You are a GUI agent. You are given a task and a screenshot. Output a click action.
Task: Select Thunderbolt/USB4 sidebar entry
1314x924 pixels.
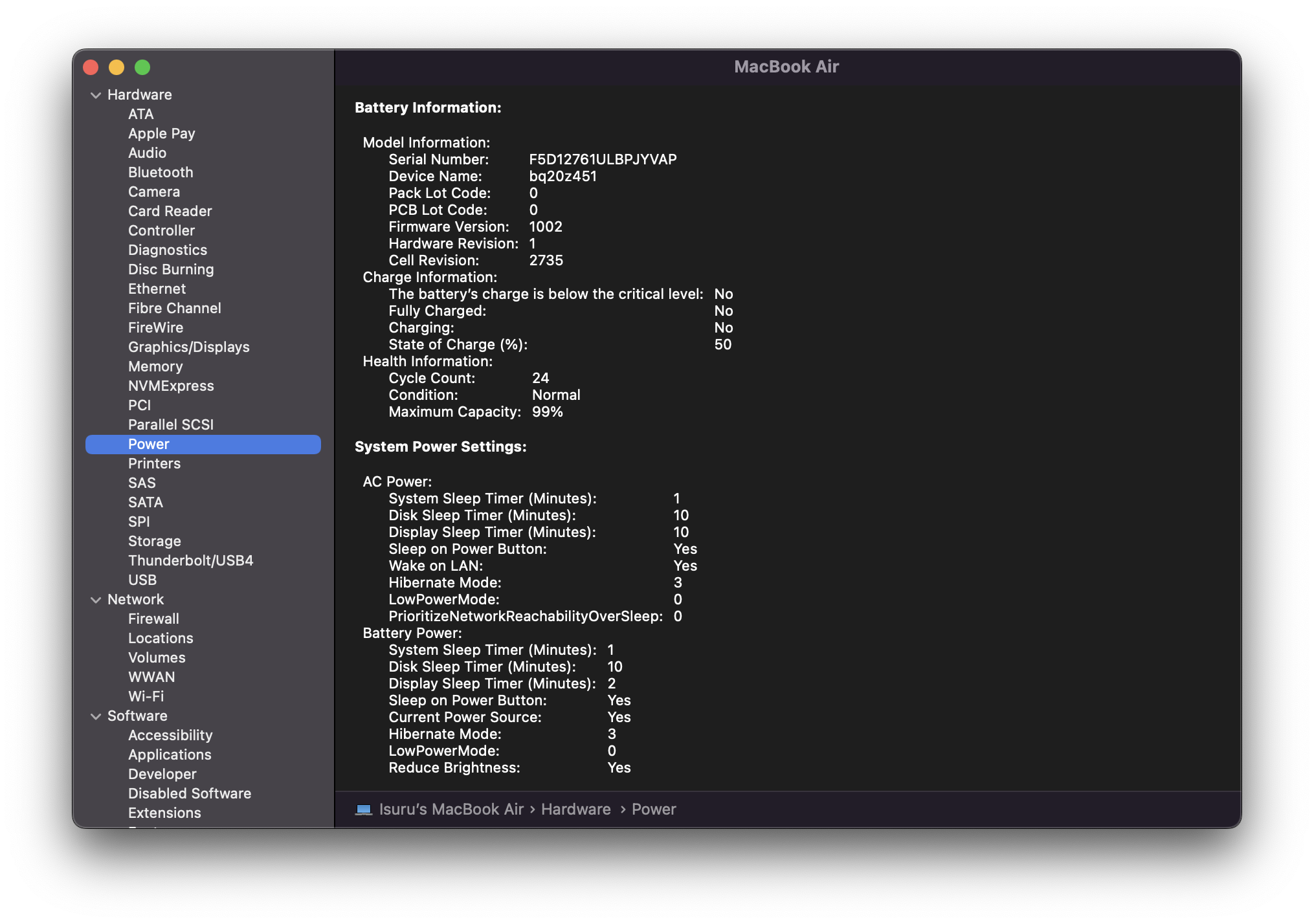click(190, 560)
